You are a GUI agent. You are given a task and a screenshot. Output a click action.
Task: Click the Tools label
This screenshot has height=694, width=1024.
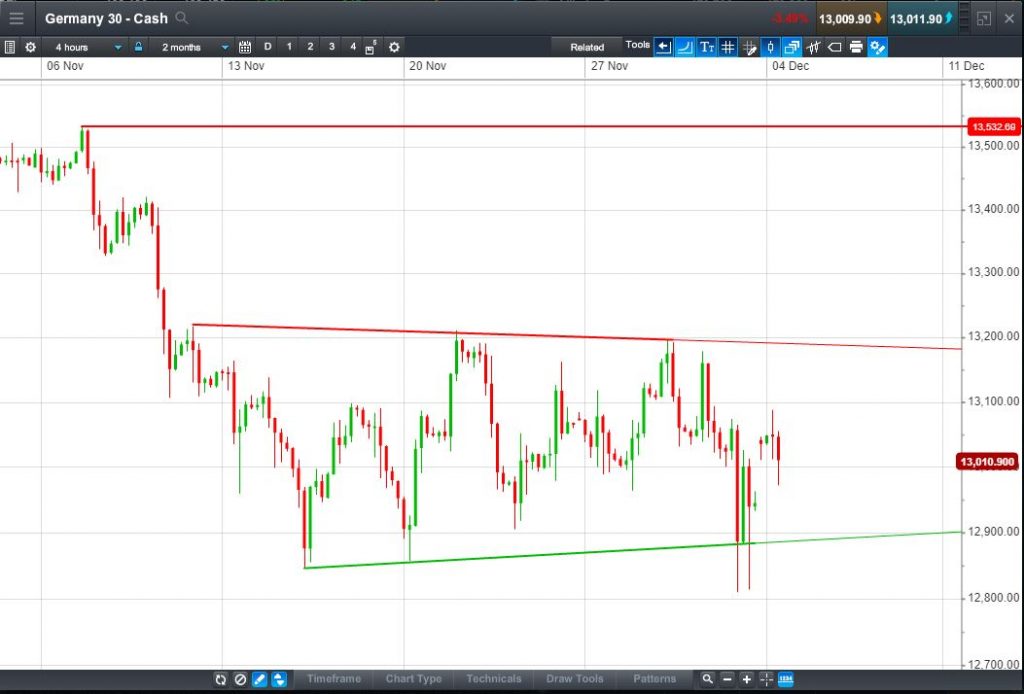637,45
